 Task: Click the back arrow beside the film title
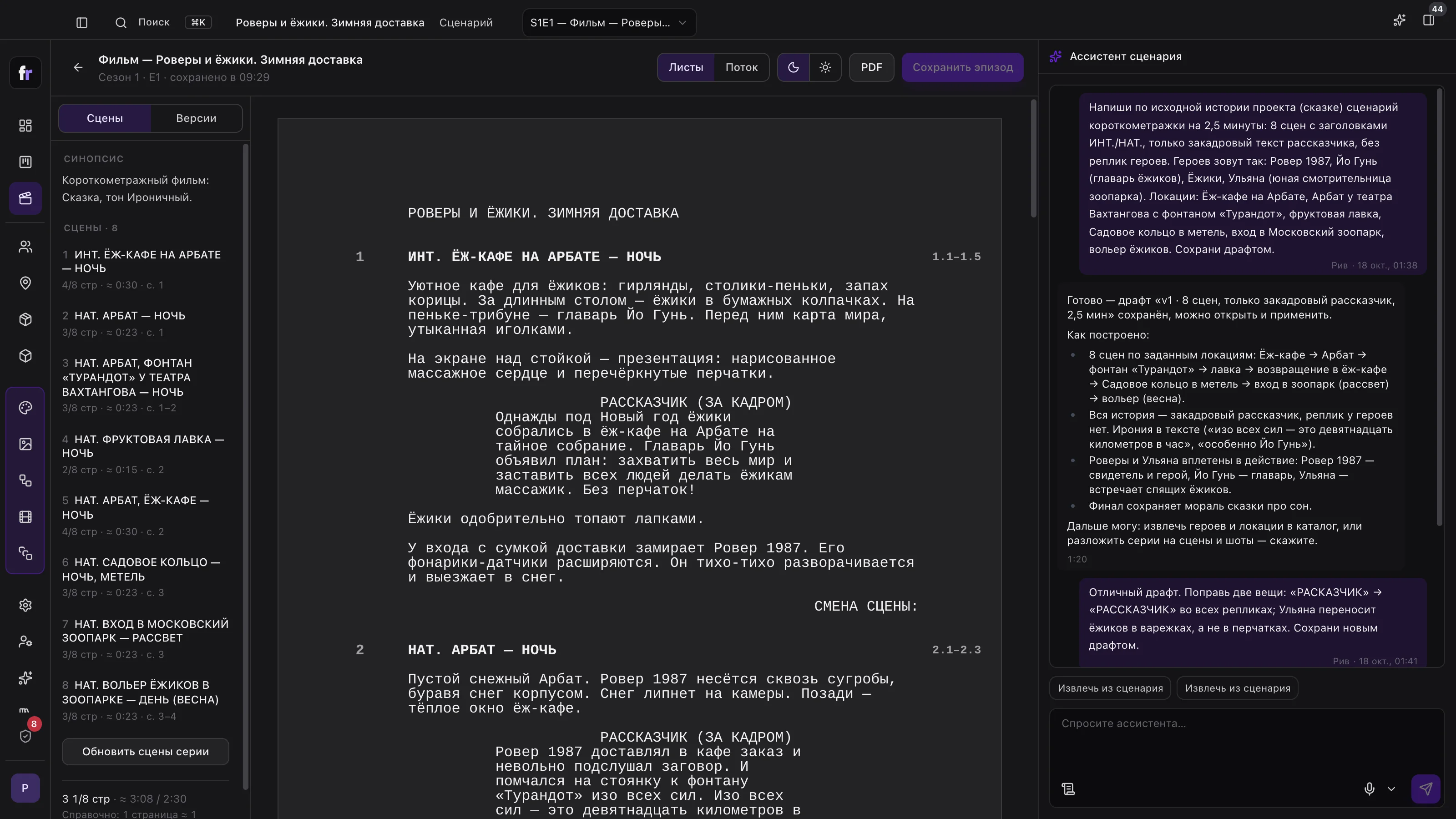point(78,67)
